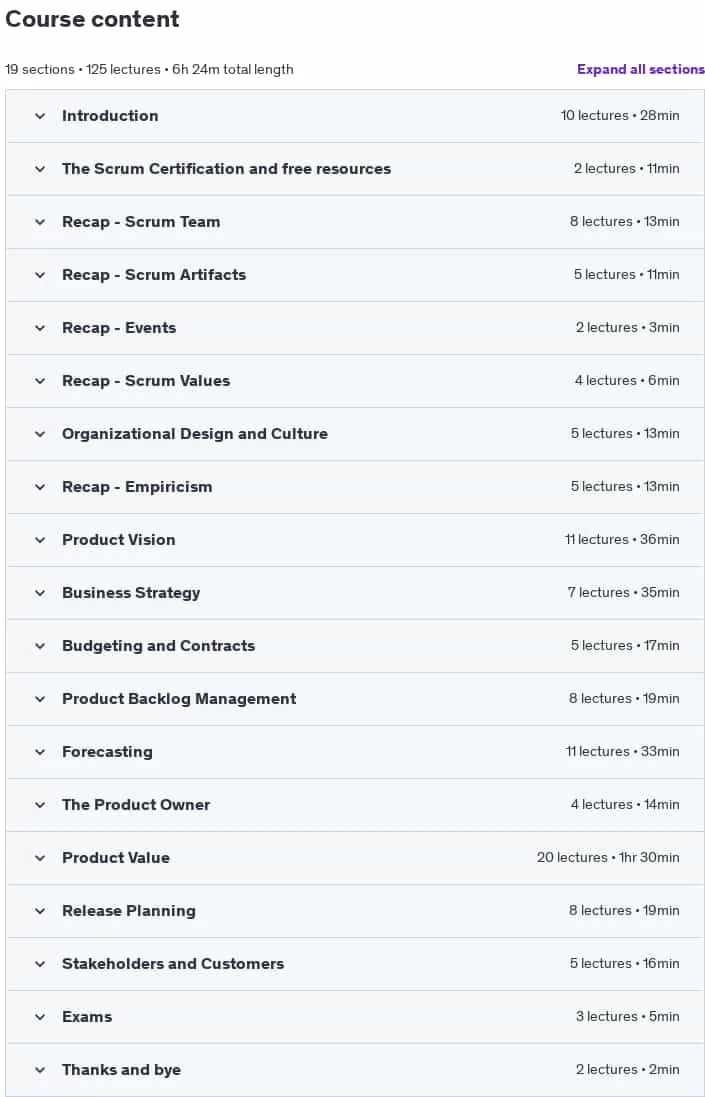Expand the Introduction section chevron
705x1097 pixels.
(40, 116)
